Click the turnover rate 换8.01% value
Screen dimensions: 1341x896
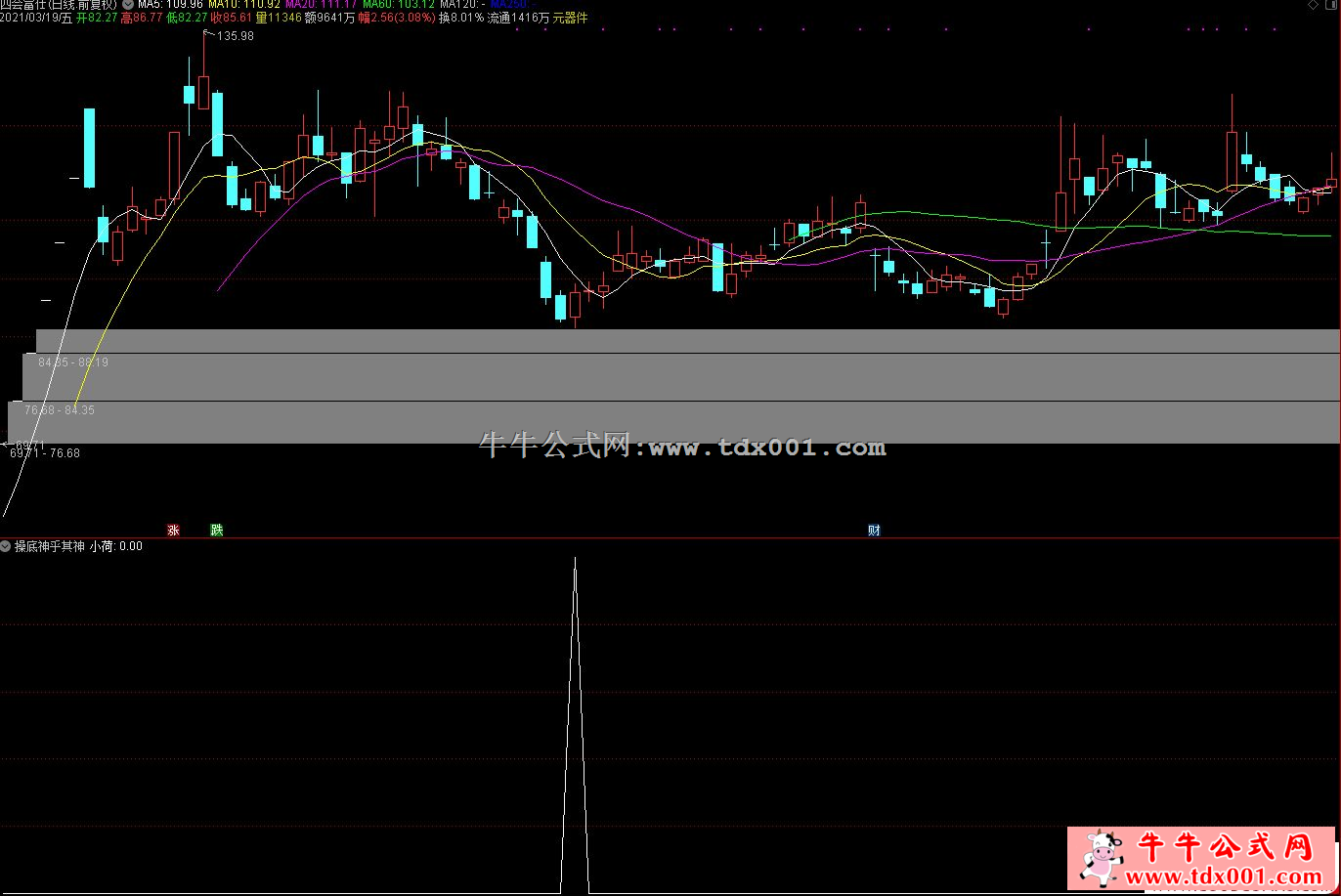click(x=461, y=18)
